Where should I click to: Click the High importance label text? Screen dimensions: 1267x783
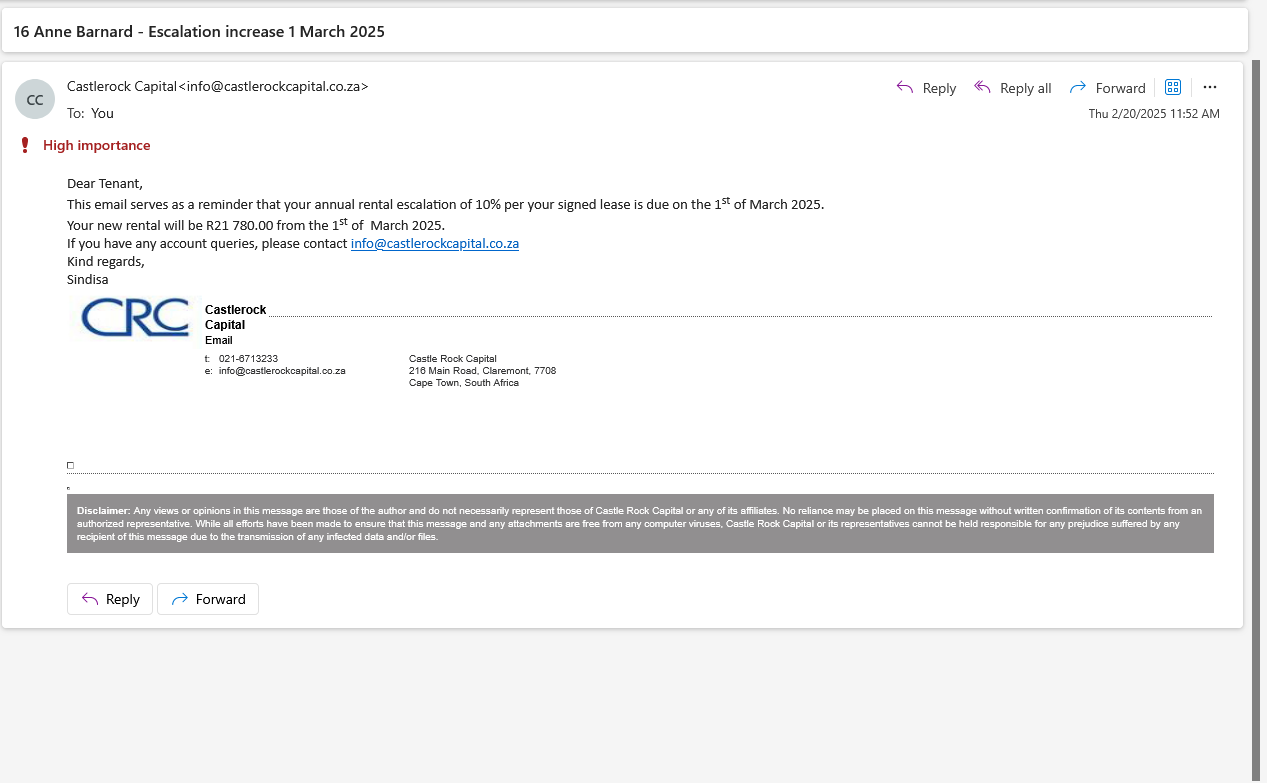[97, 146]
